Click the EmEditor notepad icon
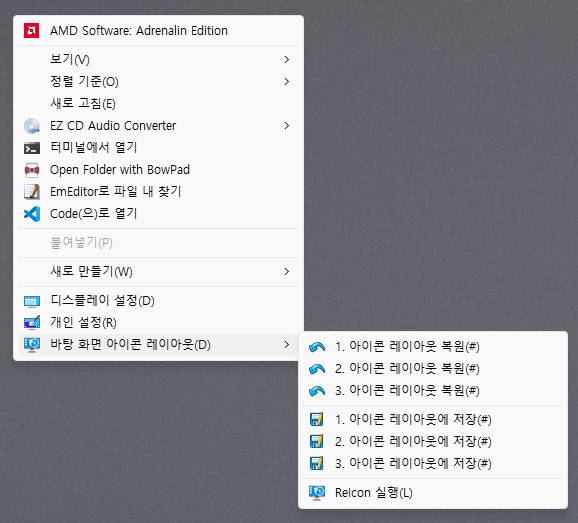The width and height of the screenshot is (578, 523). pyautogui.click(x=32, y=192)
